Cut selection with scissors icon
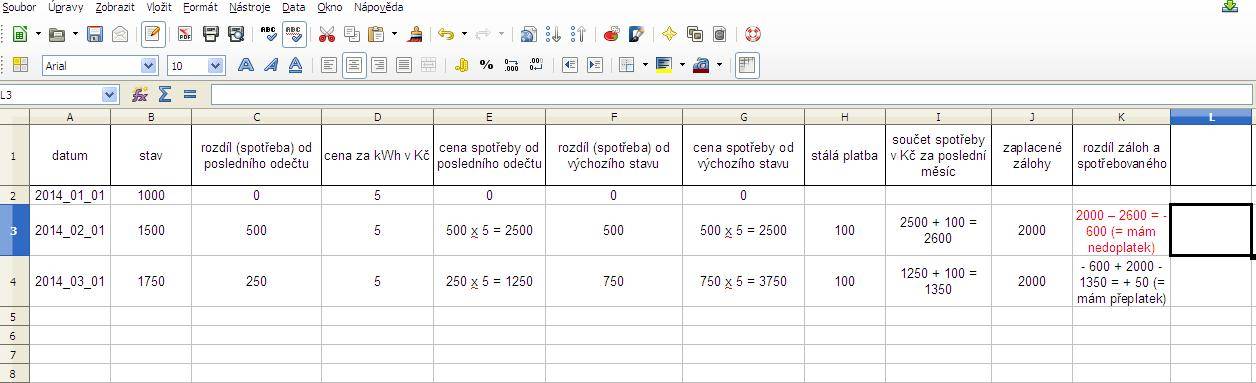The width and height of the screenshot is (1256, 383). click(326, 34)
